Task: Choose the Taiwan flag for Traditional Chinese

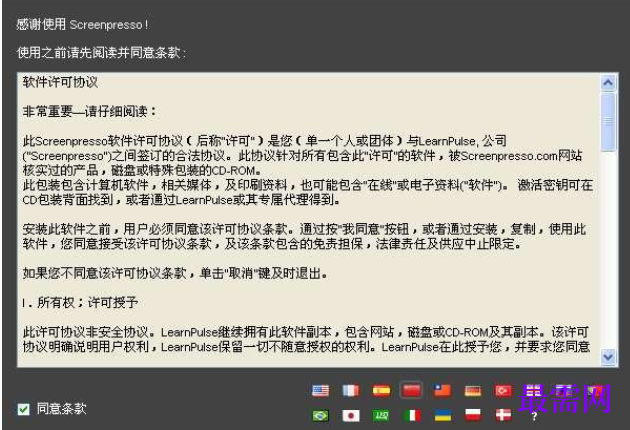Action: coord(442,390)
